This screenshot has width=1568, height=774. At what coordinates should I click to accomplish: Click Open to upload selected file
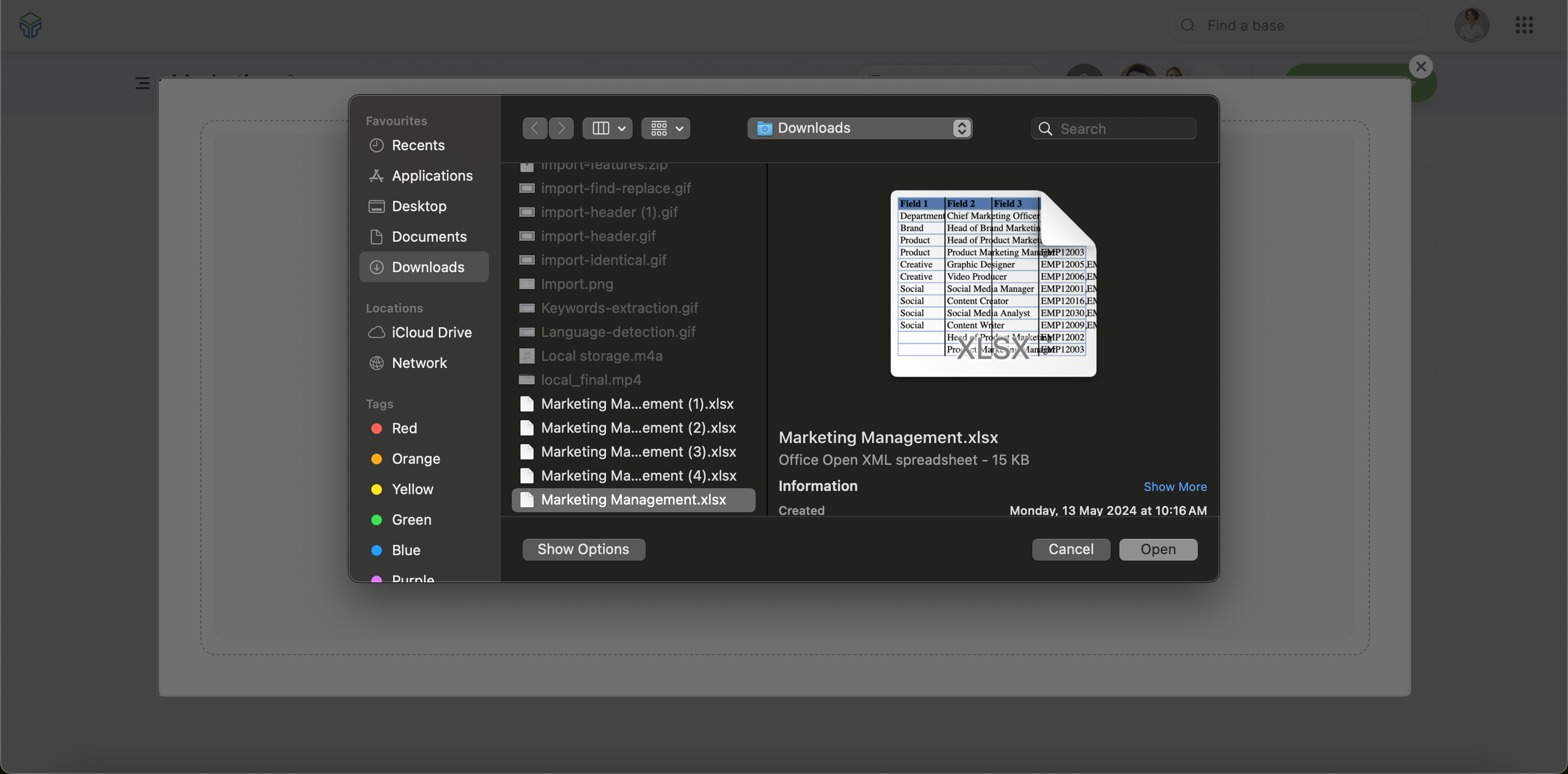[x=1157, y=549]
